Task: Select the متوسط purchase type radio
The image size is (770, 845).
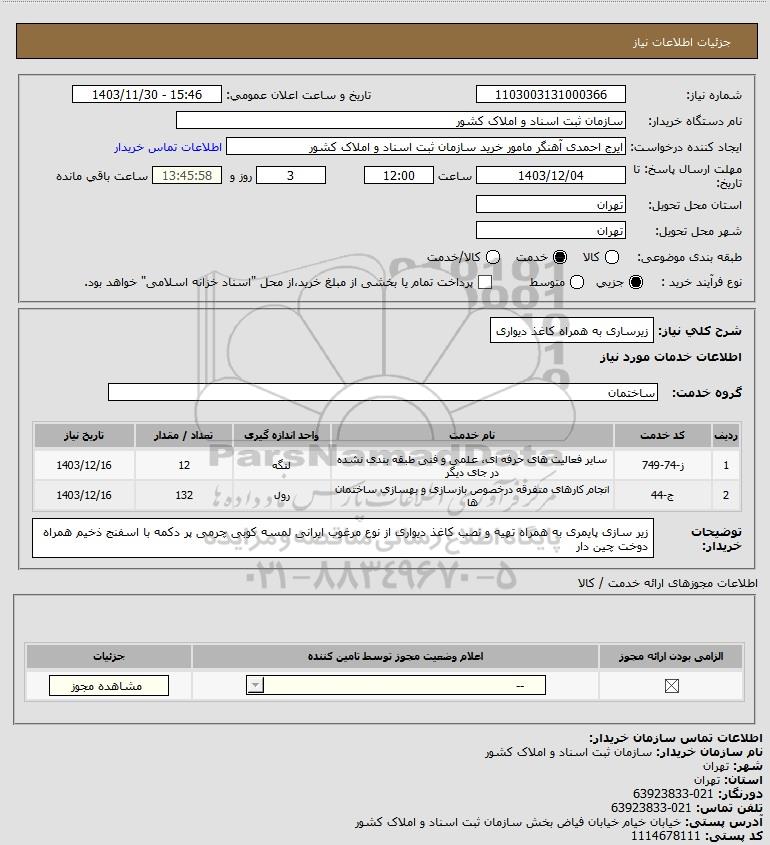Action: [577, 282]
